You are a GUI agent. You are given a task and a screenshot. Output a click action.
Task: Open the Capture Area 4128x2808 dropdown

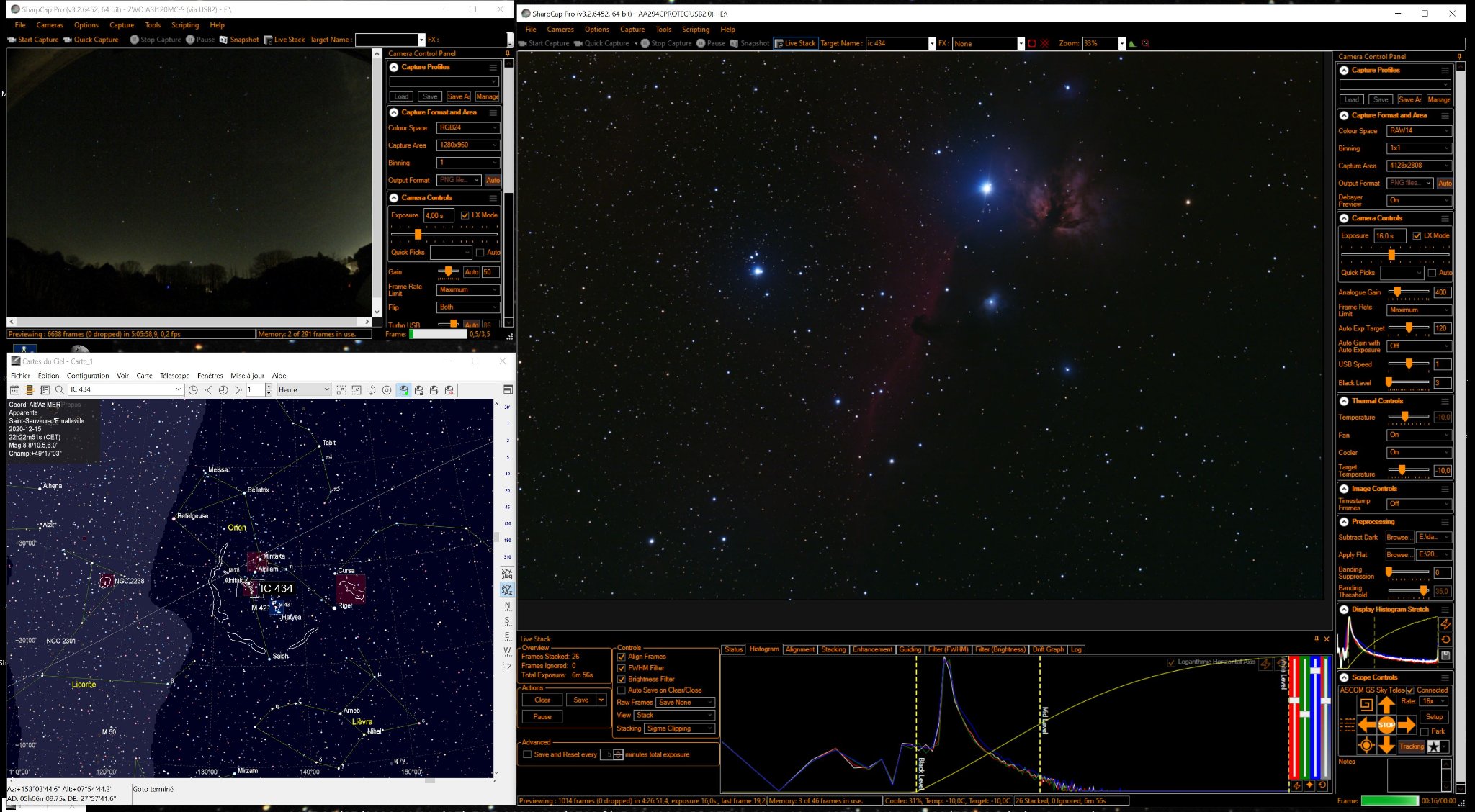coord(1419,166)
